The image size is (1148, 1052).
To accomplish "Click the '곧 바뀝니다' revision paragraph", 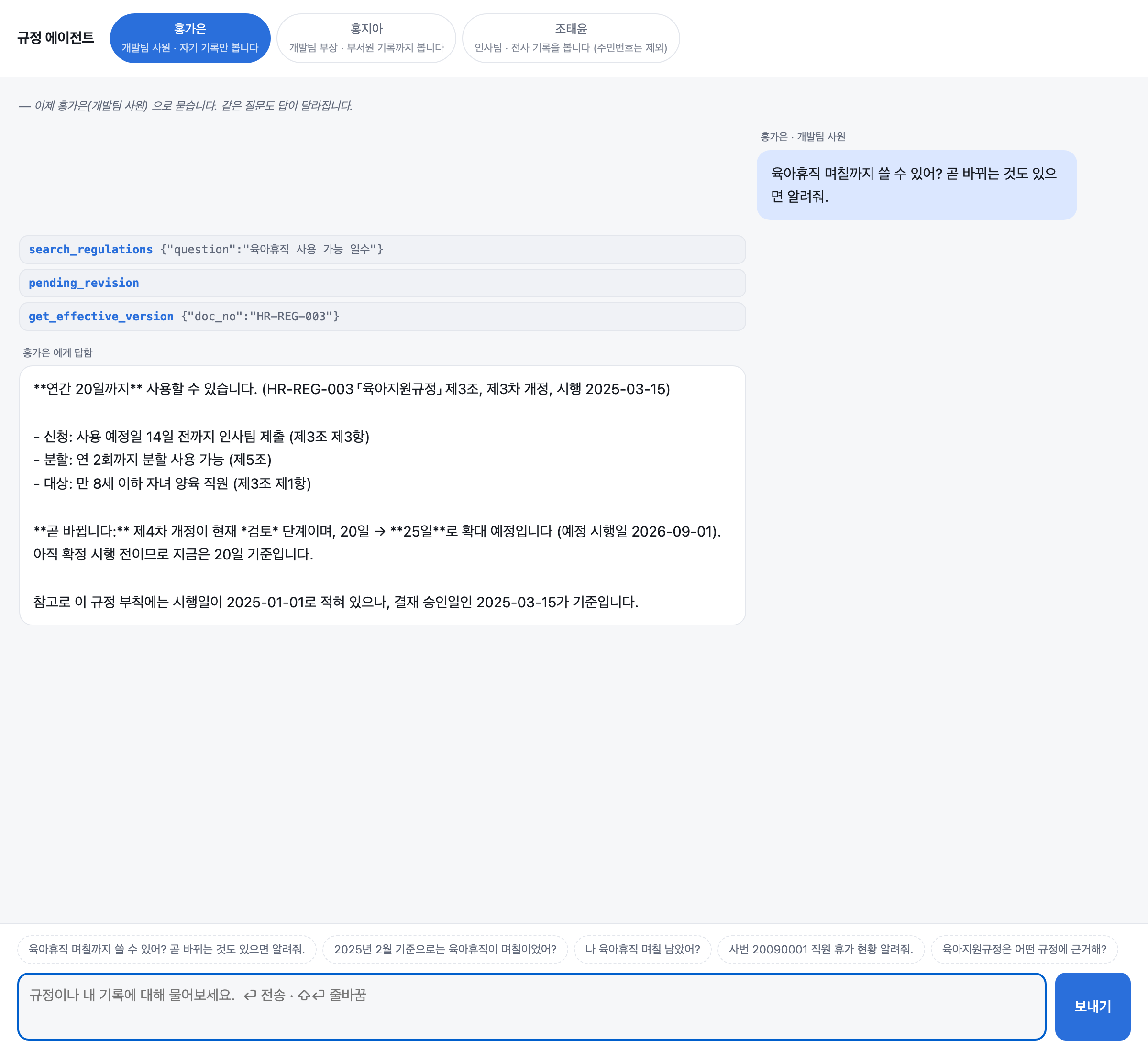I will (x=377, y=543).
